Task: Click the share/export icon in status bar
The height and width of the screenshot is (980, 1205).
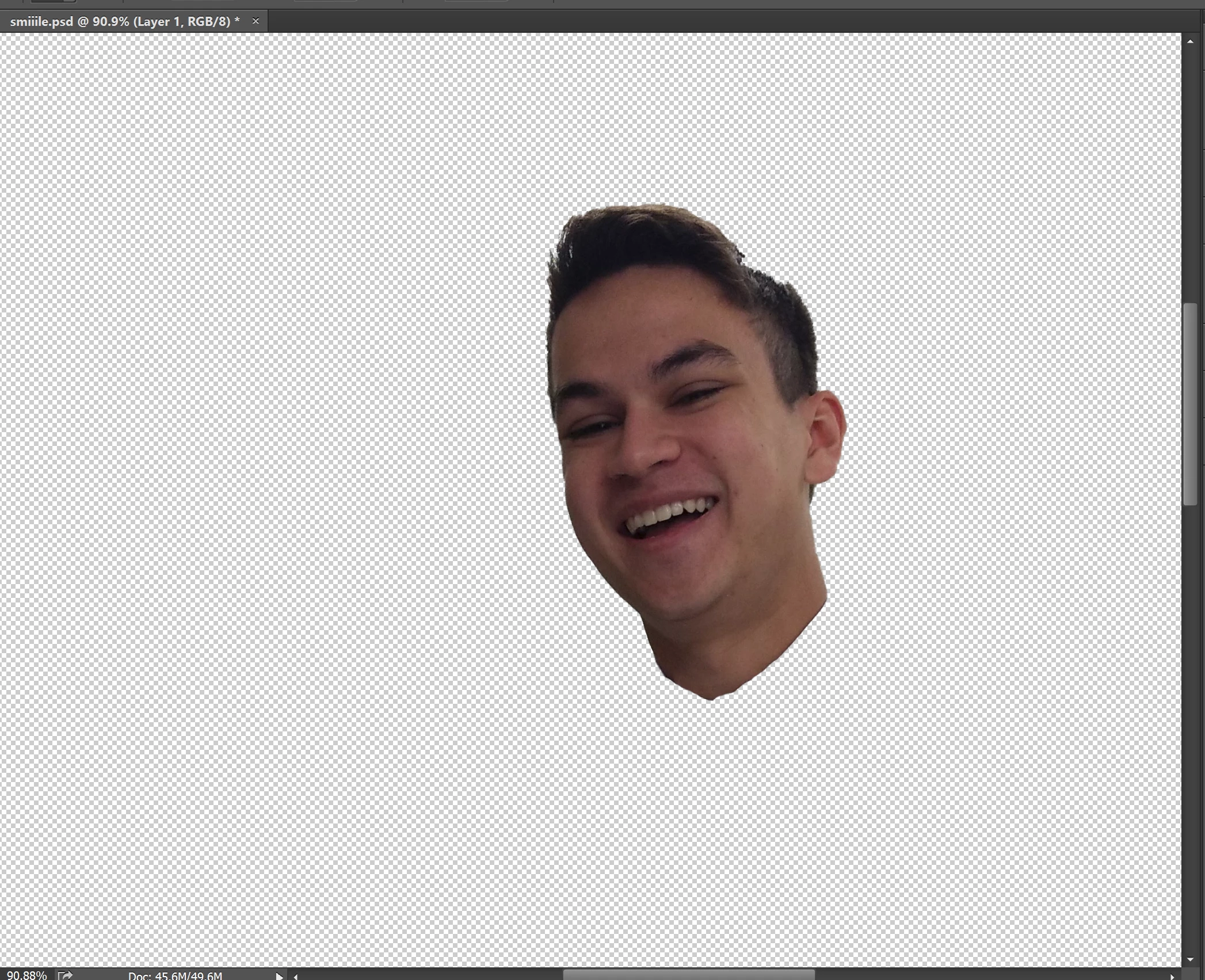Action: coord(66,975)
